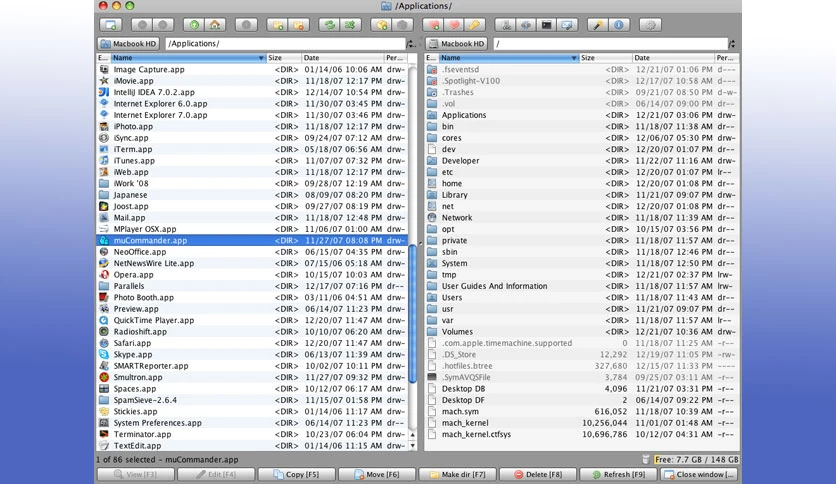Open left path field history stepper
The width and height of the screenshot is (836, 484).
pos(411,44)
